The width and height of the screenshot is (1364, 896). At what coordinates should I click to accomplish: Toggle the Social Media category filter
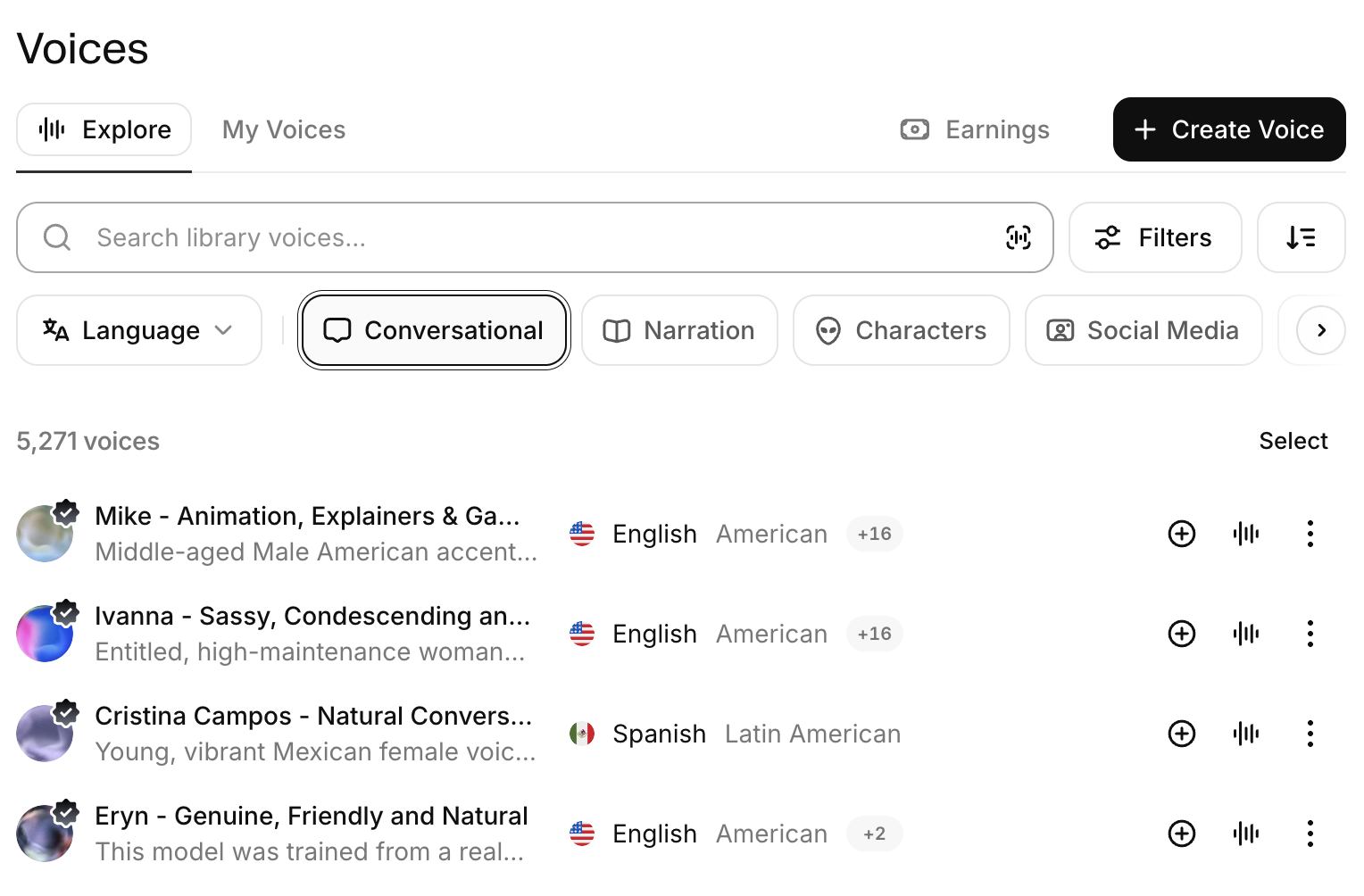(x=1144, y=330)
